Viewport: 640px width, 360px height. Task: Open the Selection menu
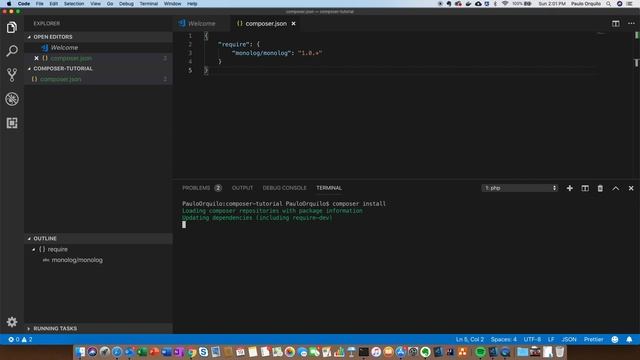point(74,4)
